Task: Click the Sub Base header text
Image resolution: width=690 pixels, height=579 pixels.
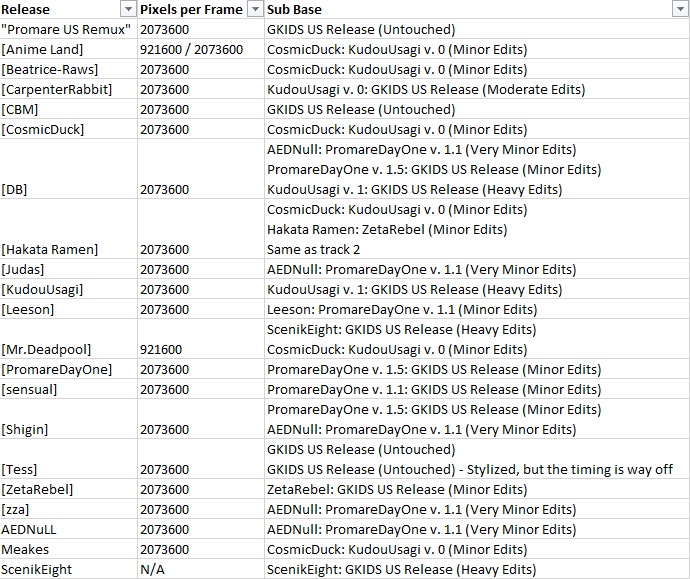Action: [x=294, y=10]
